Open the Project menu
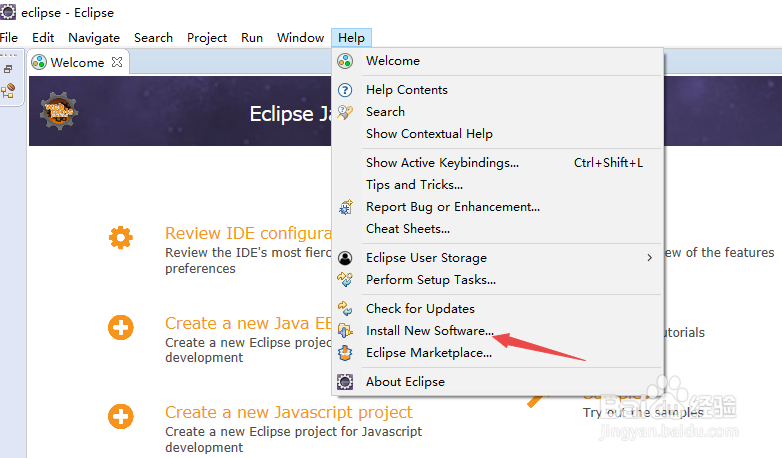 coord(207,38)
